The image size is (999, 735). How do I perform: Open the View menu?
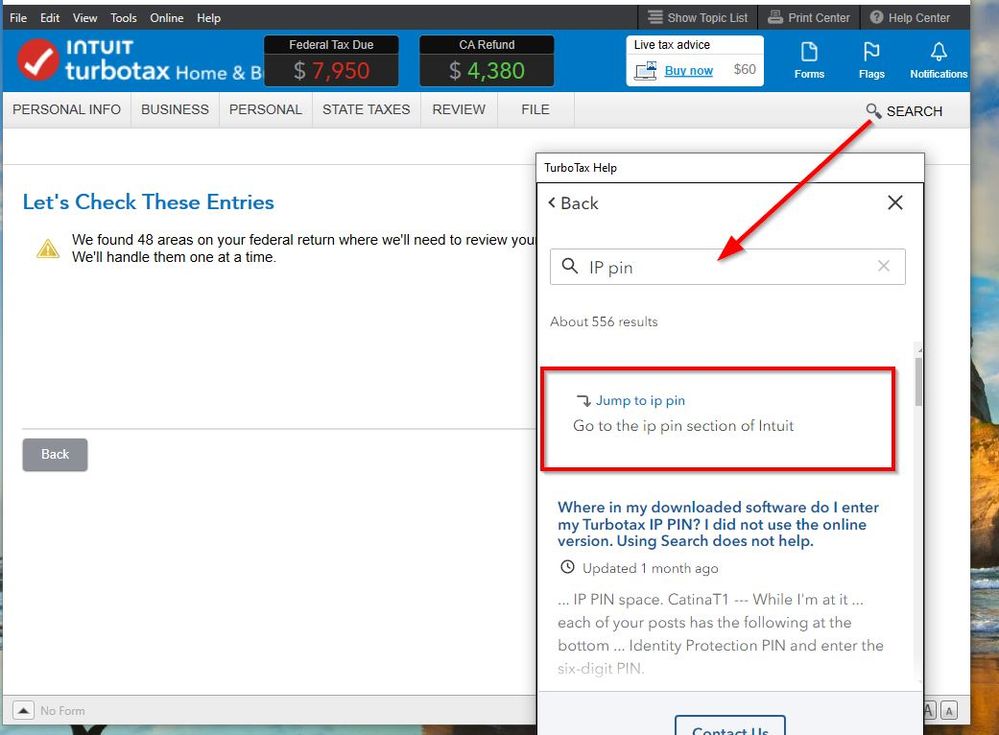click(85, 18)
